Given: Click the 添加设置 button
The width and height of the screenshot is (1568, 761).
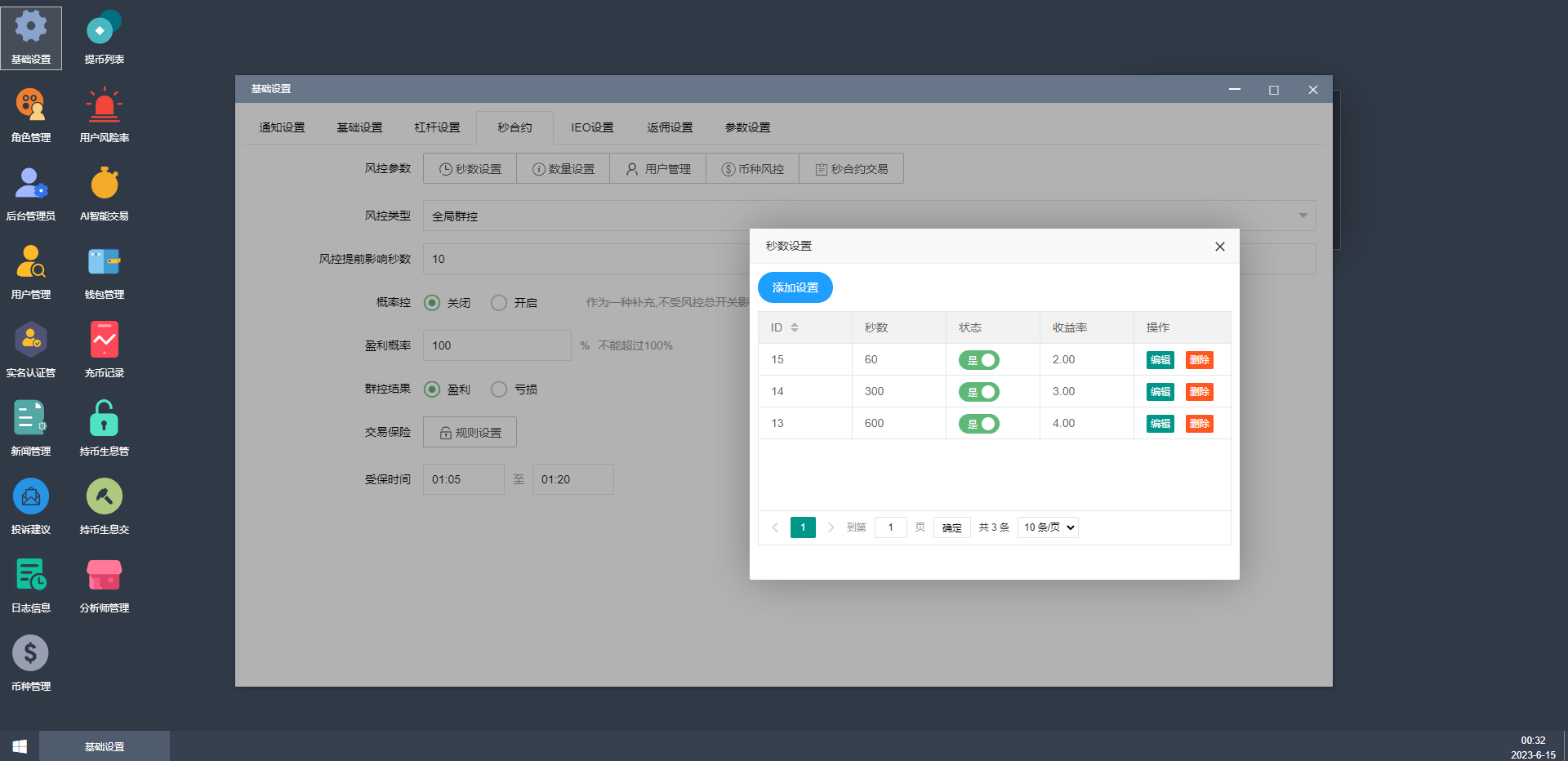Looking at the screenshot, I should pyautogui.click(x=795, y=287).
